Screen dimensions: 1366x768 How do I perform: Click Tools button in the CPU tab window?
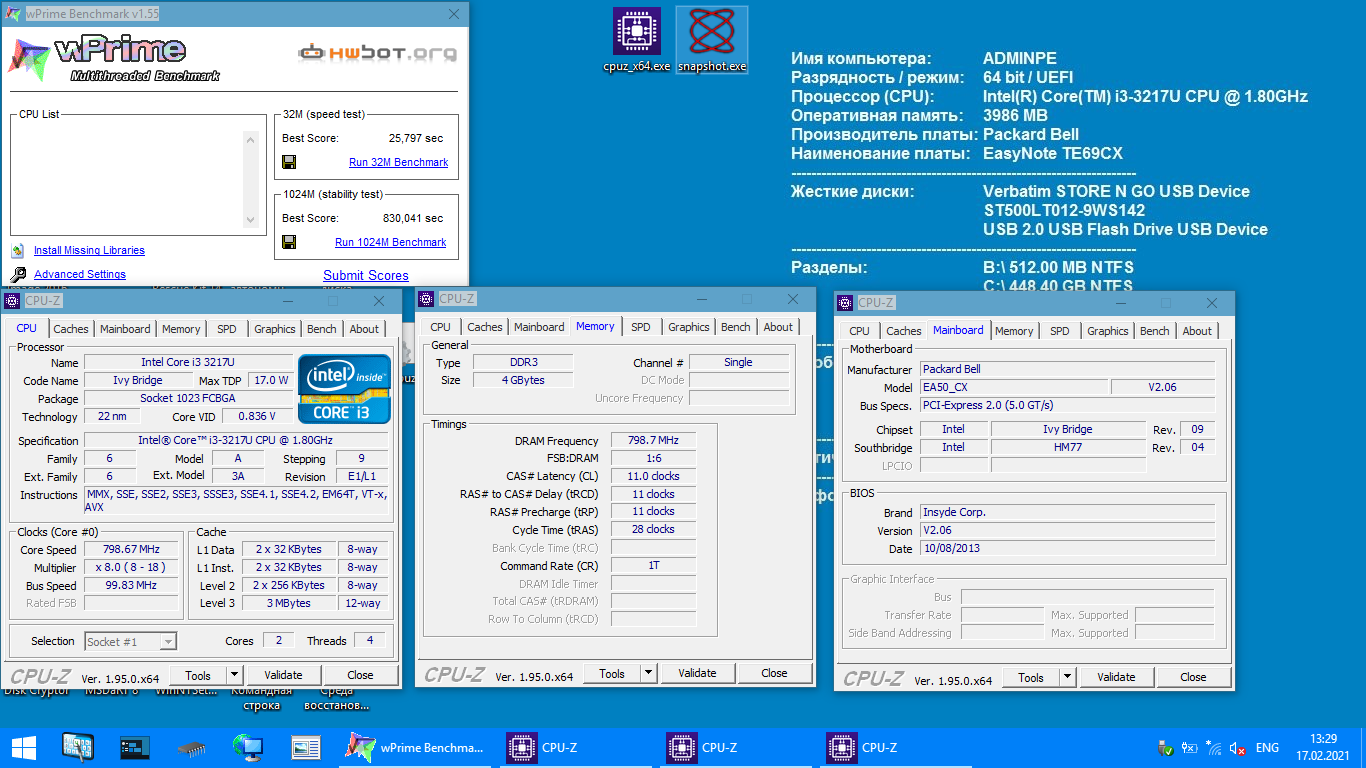coord(198,675)
